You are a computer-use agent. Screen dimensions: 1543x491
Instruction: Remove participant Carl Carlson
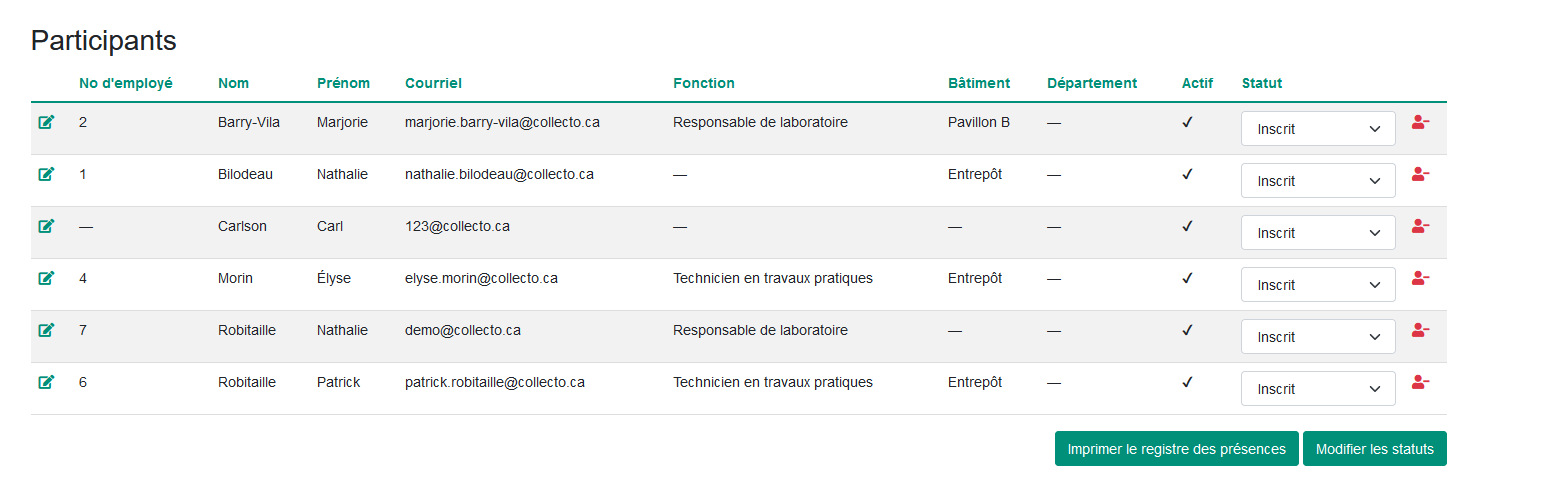pos(1420,226)
